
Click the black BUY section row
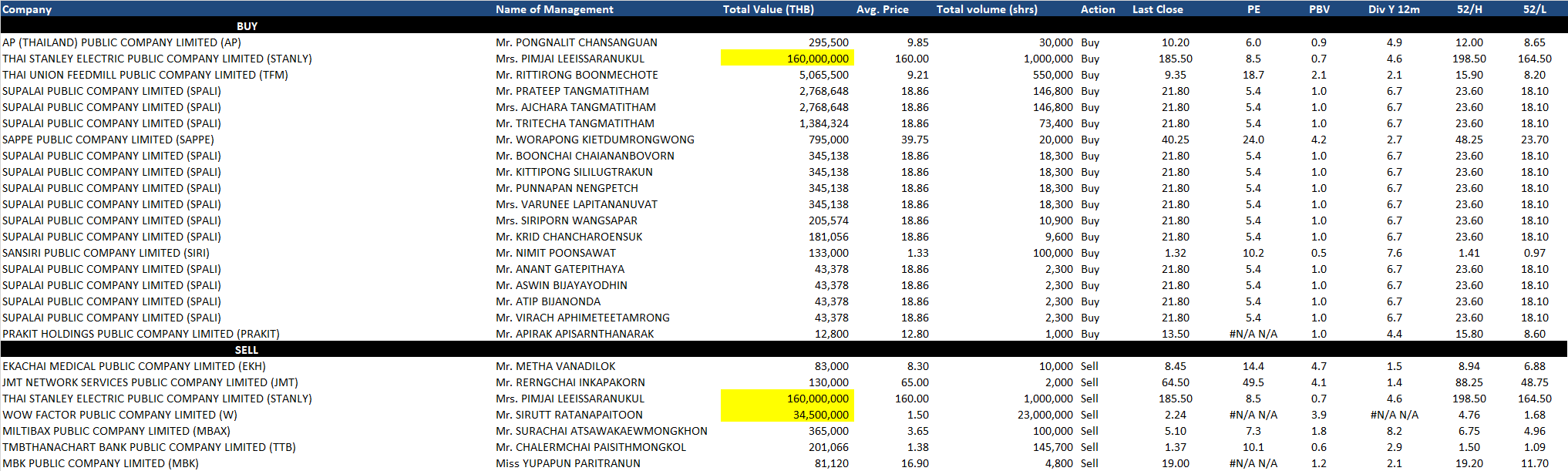(247, 26)
